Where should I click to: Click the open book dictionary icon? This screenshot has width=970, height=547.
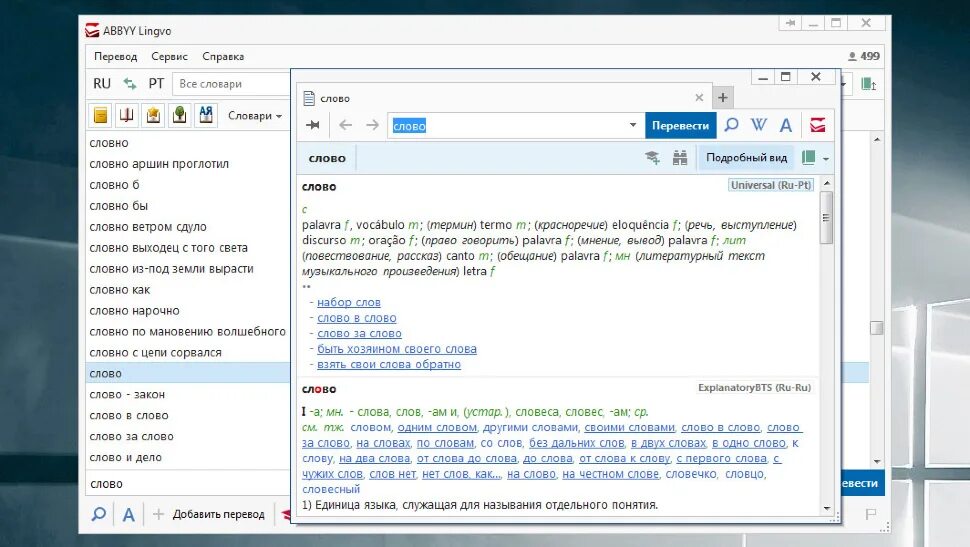[127, 115]
